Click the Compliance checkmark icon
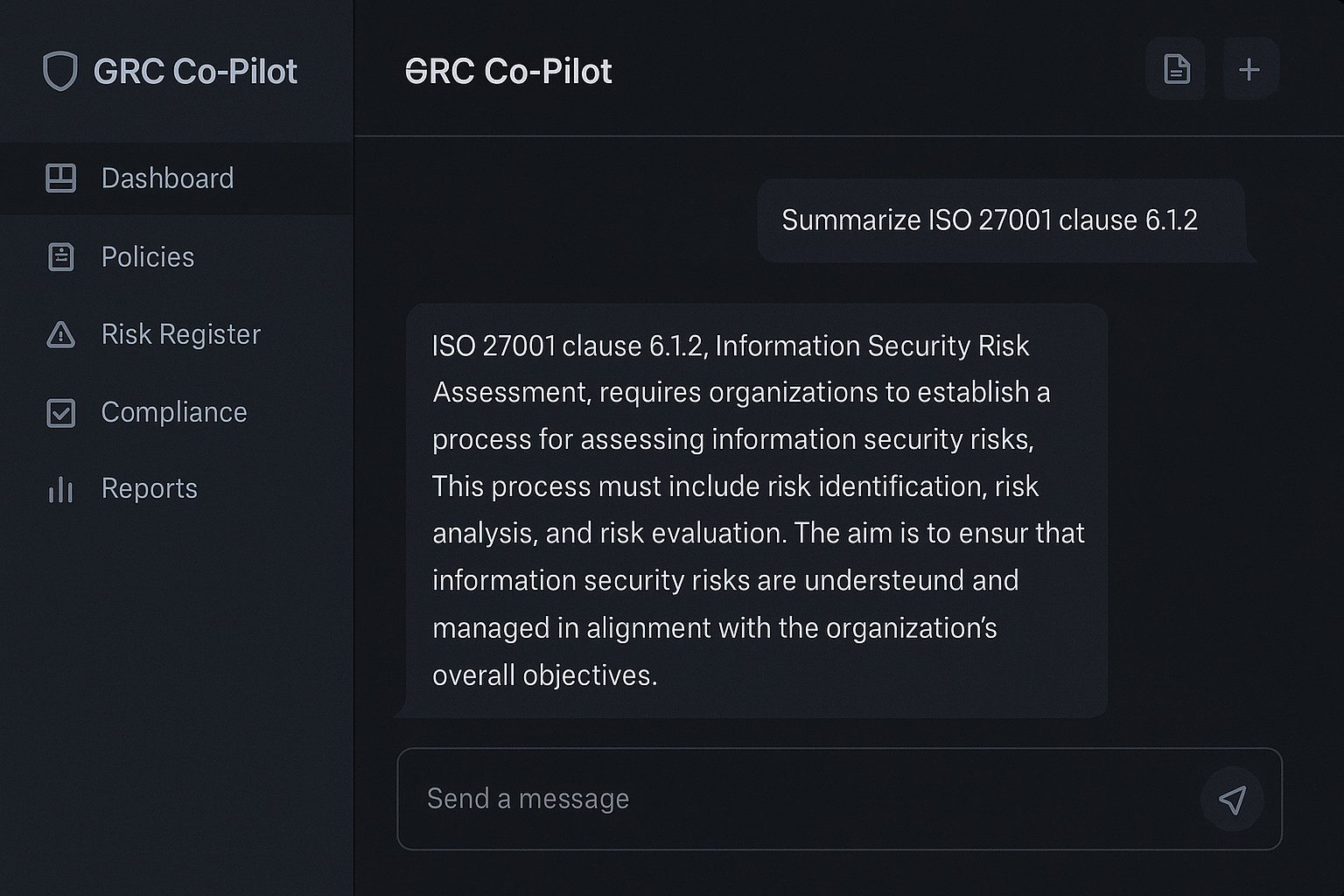The image size is (1344, 896). pos(60,412)
